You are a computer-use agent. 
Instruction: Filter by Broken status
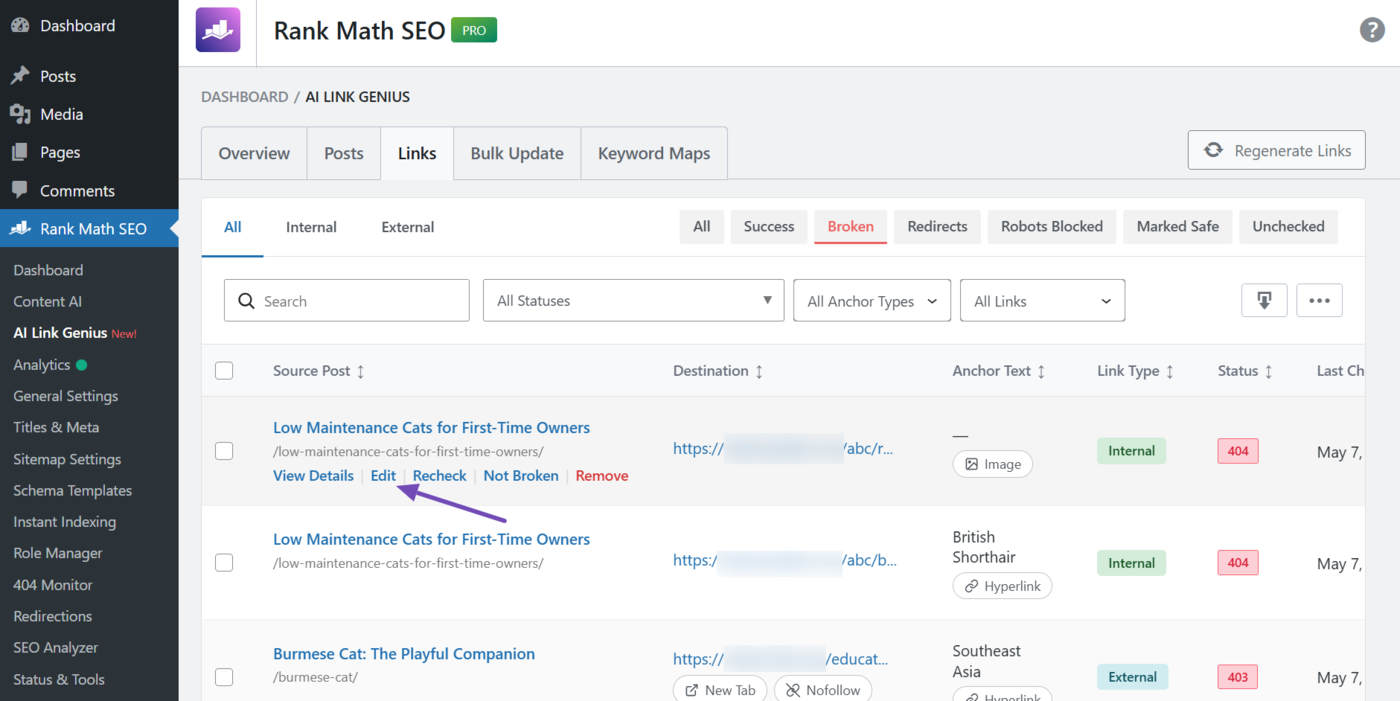pyautogui.click(x=851, y=226)
